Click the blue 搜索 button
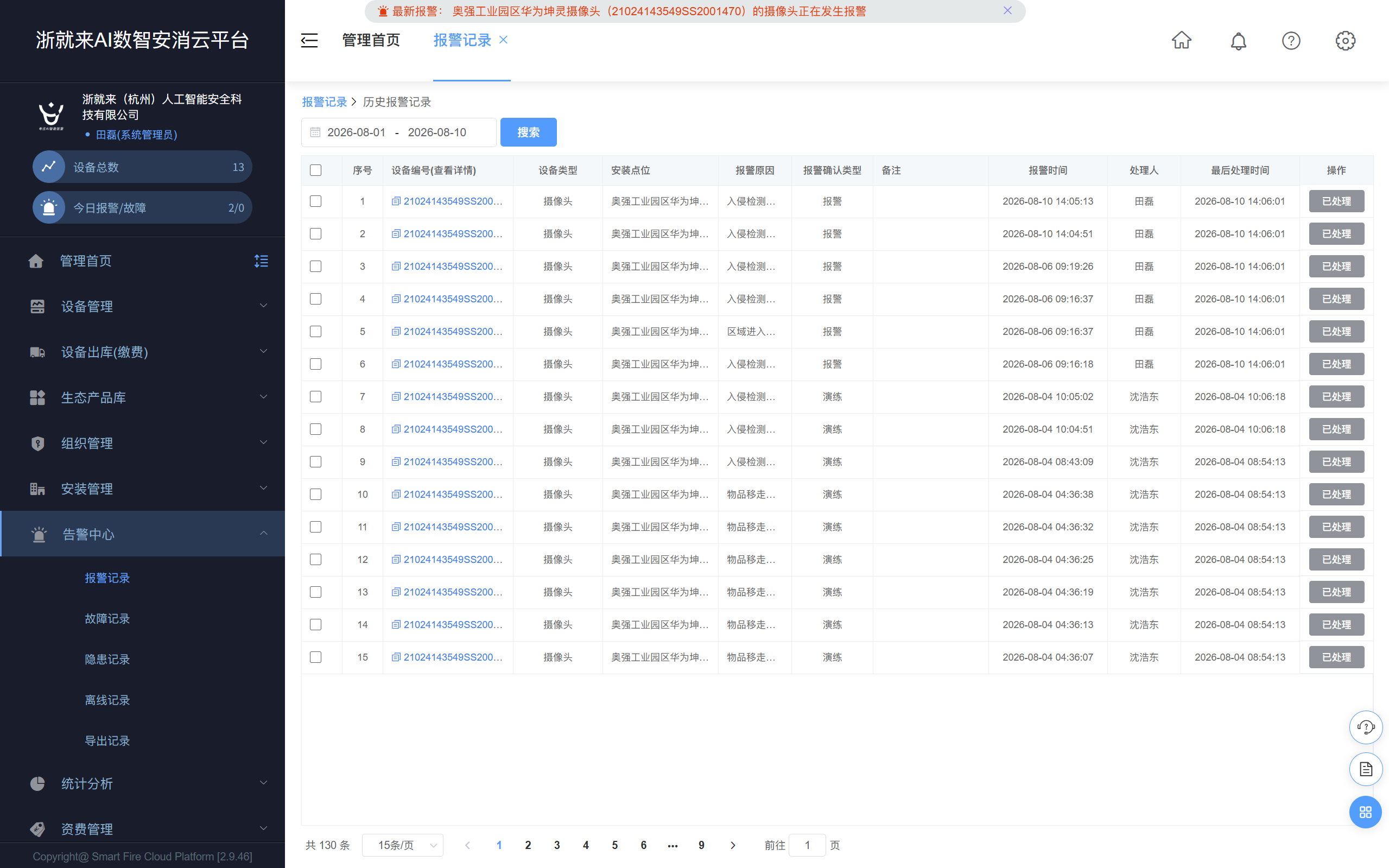The width and height of the screenshot is (1389, 868). tap(528, 132)
